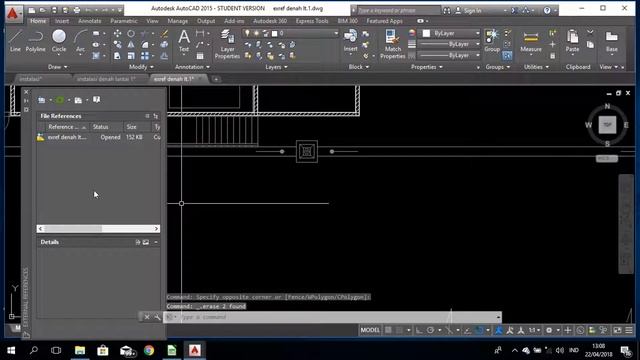Open the Annotate ribbon tab

89,21
